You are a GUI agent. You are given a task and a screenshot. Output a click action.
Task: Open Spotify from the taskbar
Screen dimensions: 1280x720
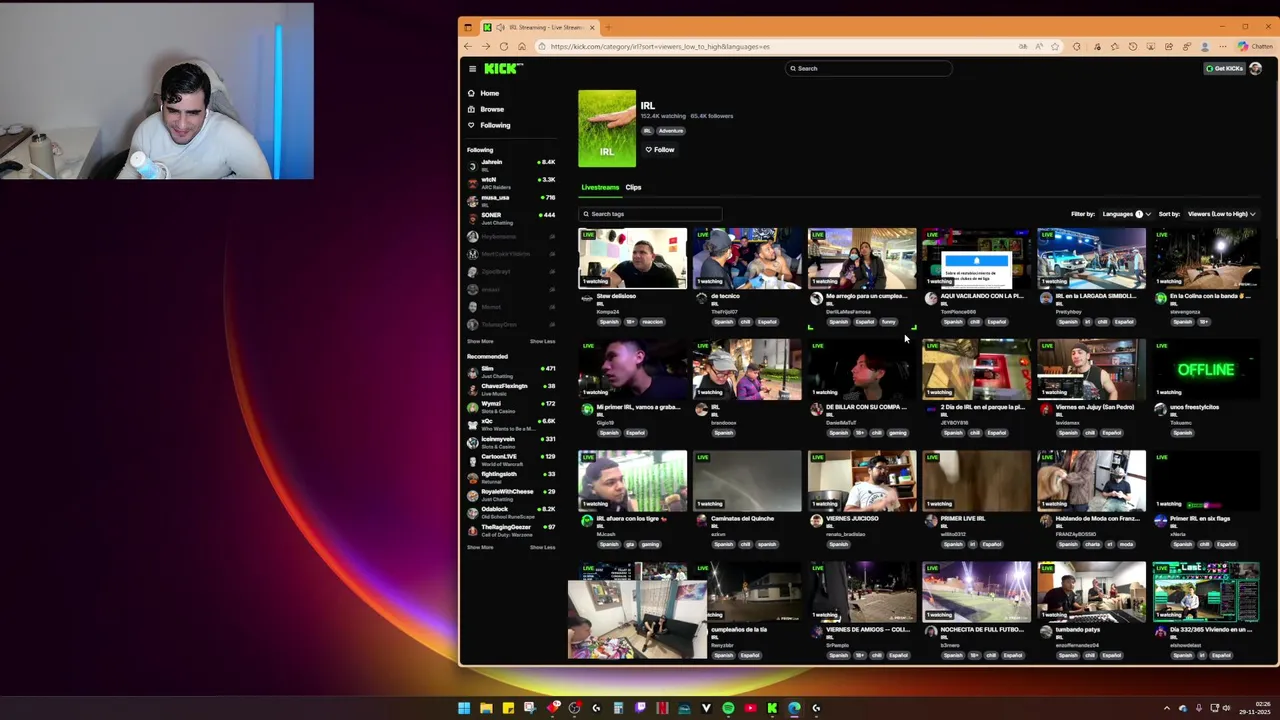click(x=728, y=708)
